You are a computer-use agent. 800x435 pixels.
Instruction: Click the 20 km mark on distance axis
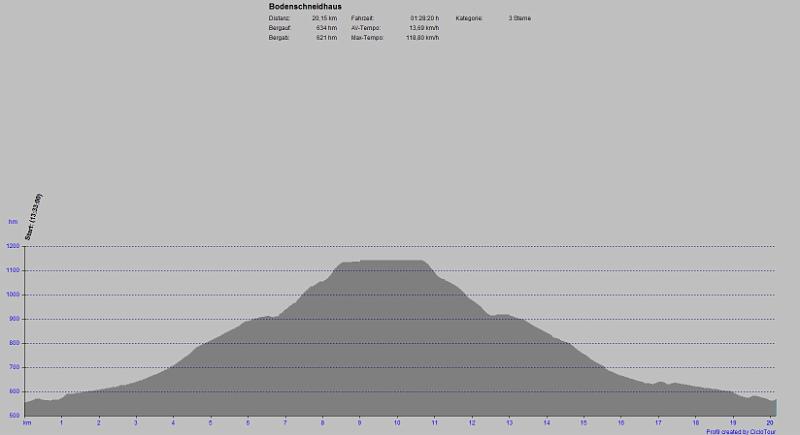tap(770, 424)
